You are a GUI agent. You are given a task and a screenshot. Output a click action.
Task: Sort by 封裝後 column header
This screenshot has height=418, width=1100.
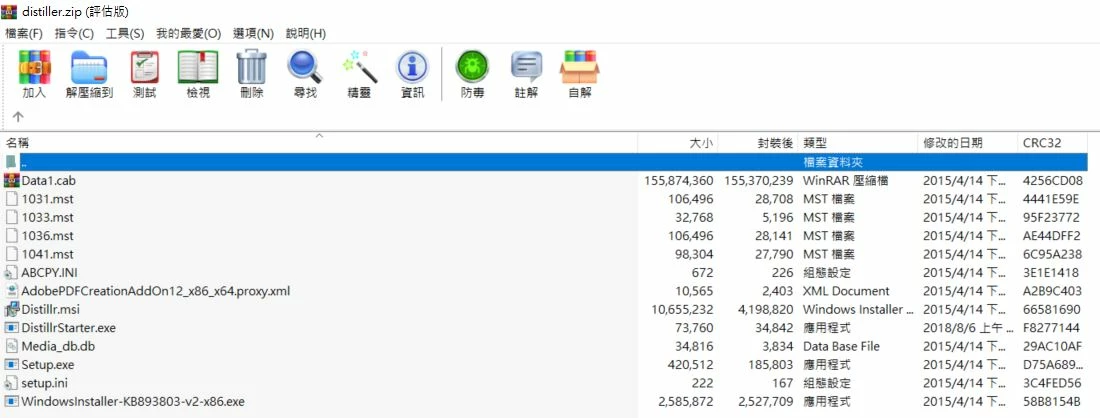click(758, 142)
